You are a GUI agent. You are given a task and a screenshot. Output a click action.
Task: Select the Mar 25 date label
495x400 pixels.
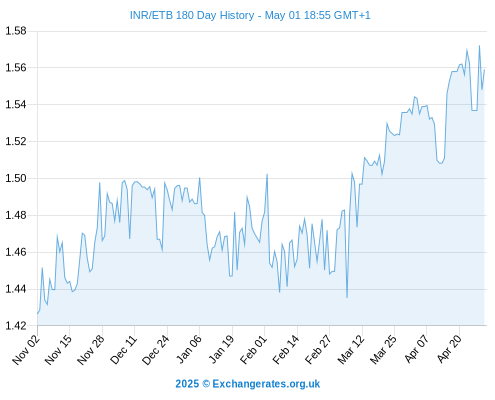tap(383, 350)
